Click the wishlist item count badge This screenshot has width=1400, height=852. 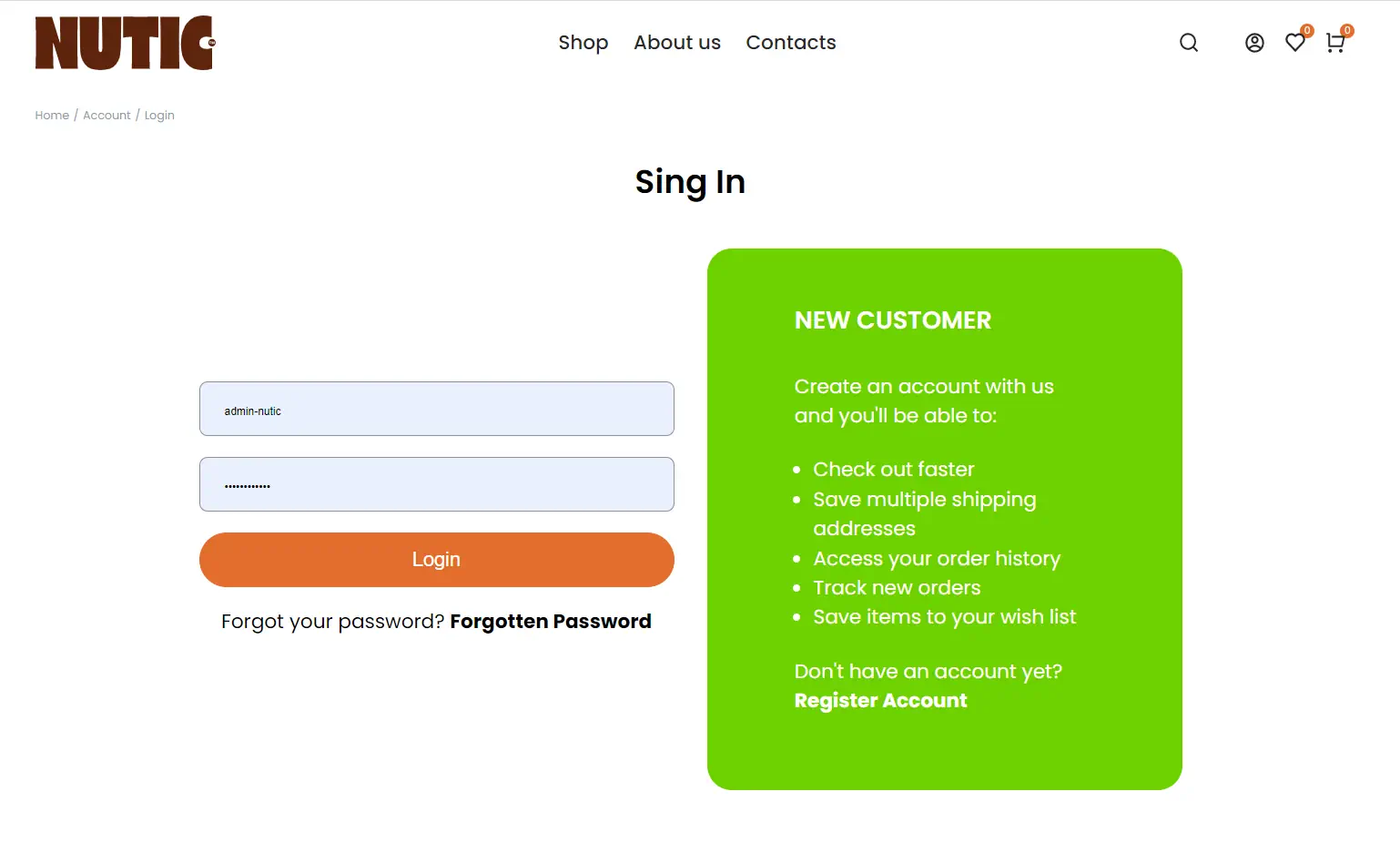click(x=1307, y=30)
